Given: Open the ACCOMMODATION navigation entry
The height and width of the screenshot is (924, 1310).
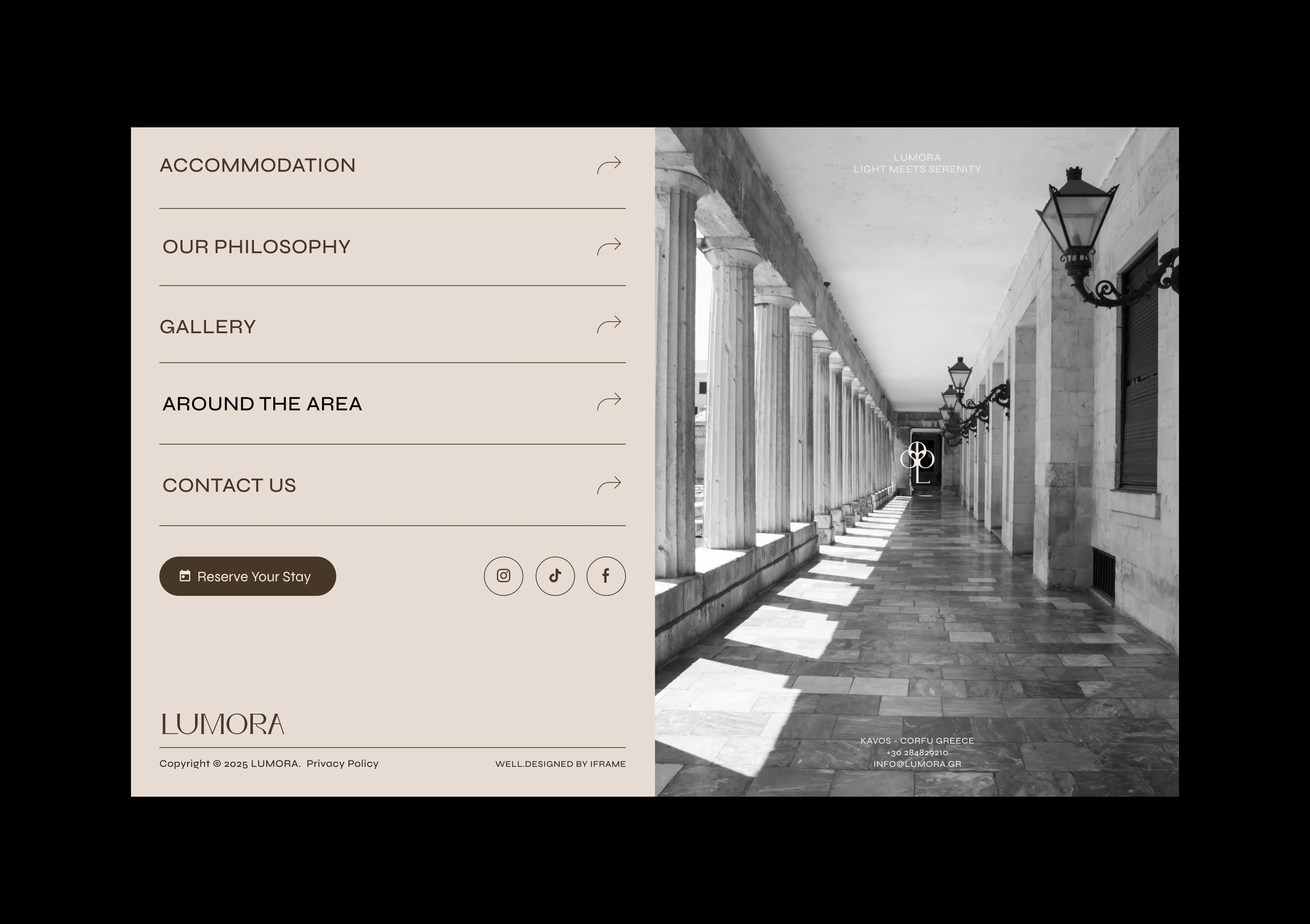Looking at the screenshot, I should (x=257, y=166).
